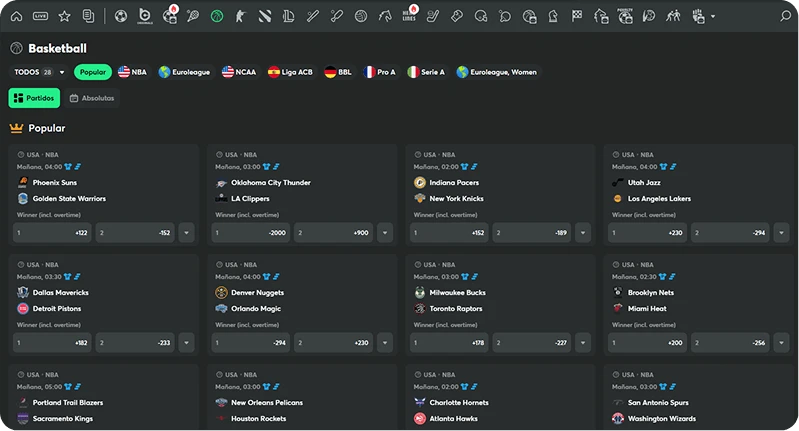Open the Originals logo icon
This screenshot has width=799, height=431.
[x=145, y=16]
